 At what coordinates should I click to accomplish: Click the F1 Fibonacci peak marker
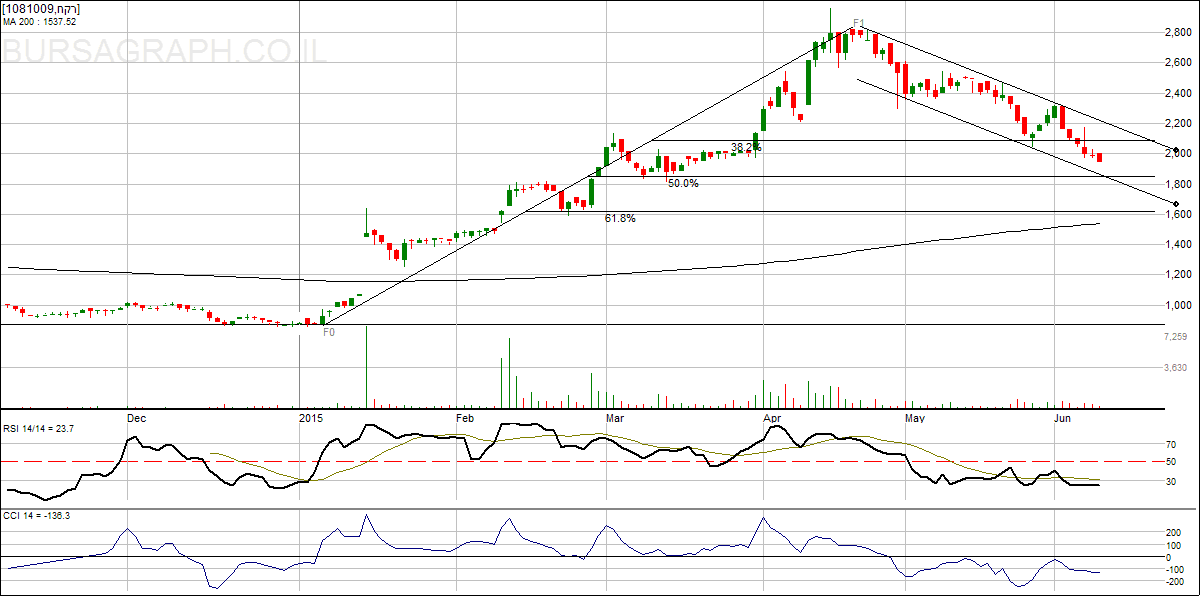click(858, 21)
